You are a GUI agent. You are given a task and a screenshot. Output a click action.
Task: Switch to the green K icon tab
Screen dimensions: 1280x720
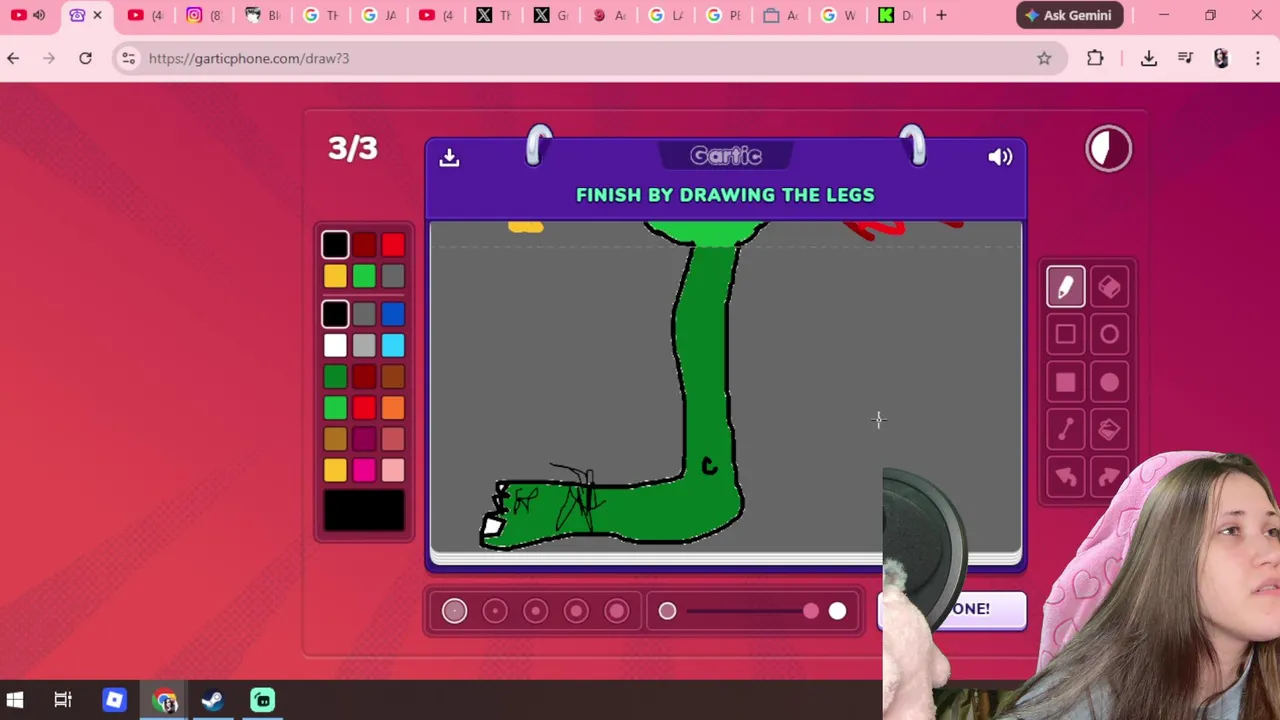895,15
